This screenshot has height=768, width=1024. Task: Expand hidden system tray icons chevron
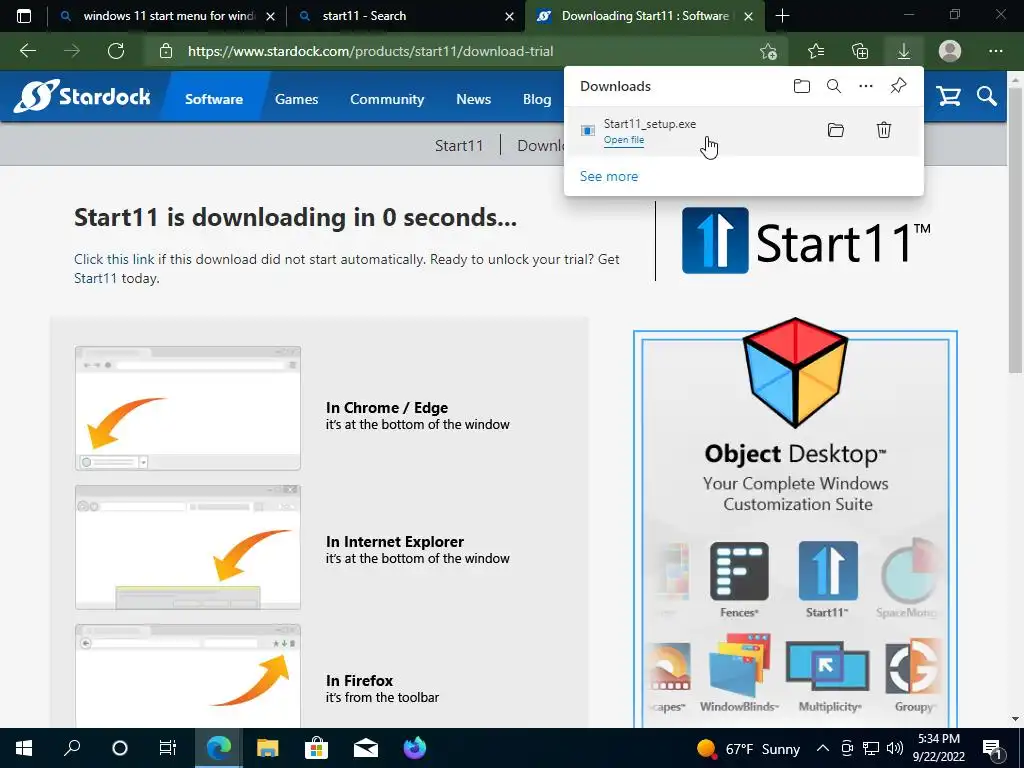click(823, 748)
